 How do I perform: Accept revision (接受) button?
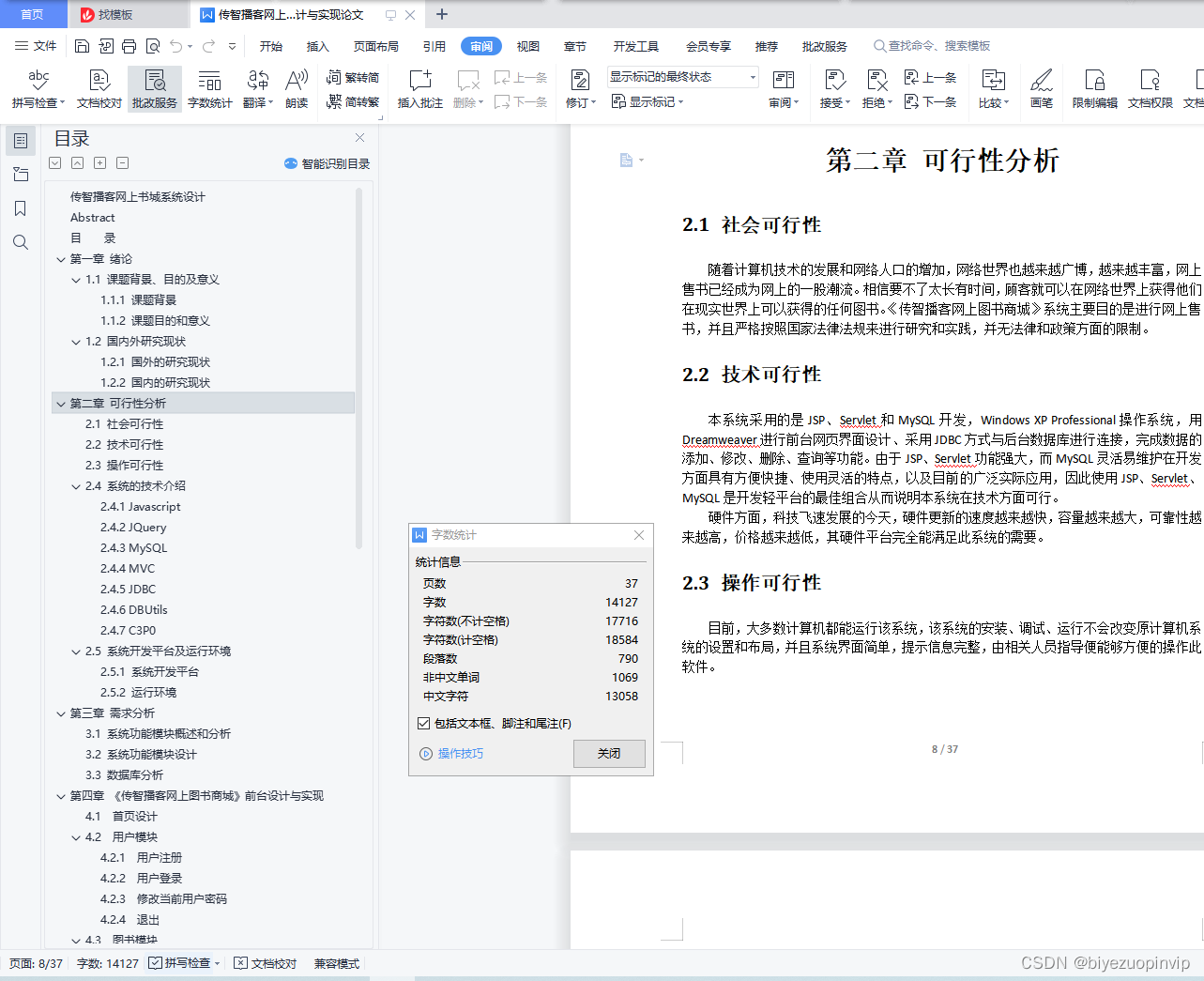[x=834, y=89]
